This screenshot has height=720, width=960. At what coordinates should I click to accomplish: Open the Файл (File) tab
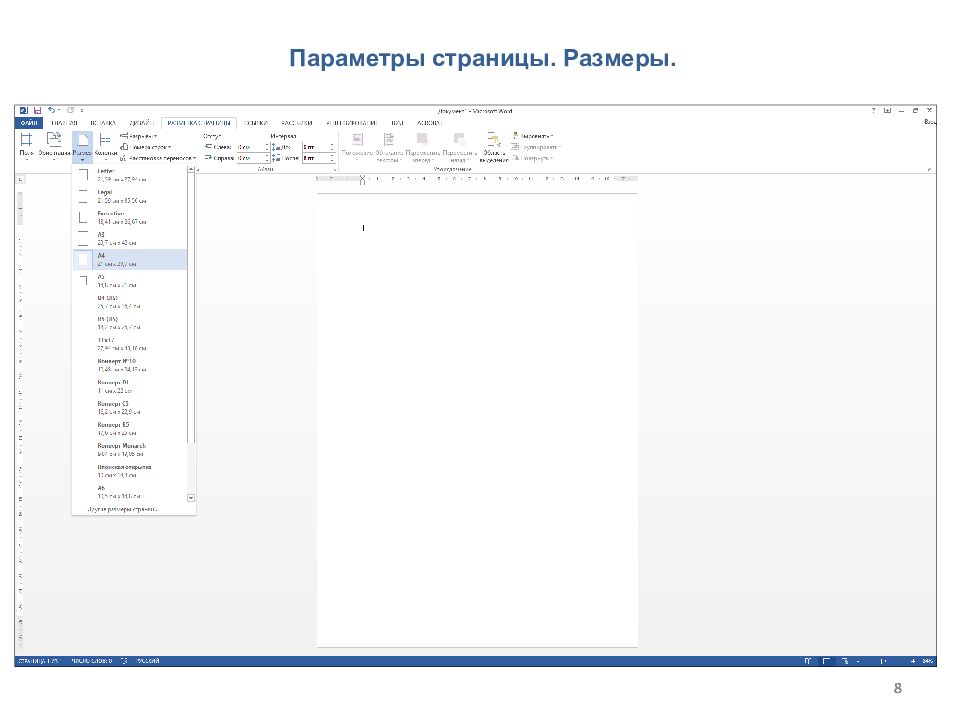pyautogui.click(x=29, y=123)
